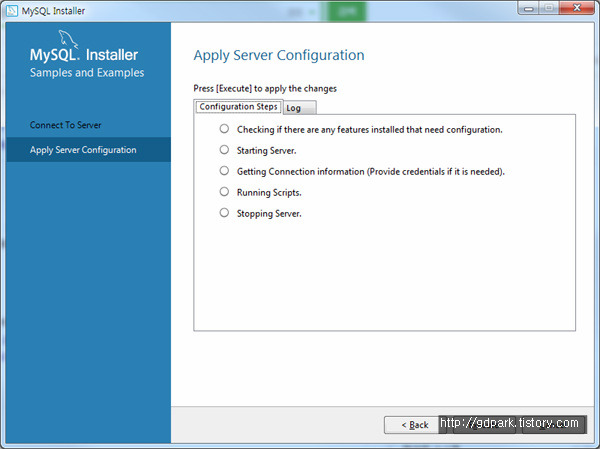
Task: Click the Back button
Action: [x=414, y=425]
